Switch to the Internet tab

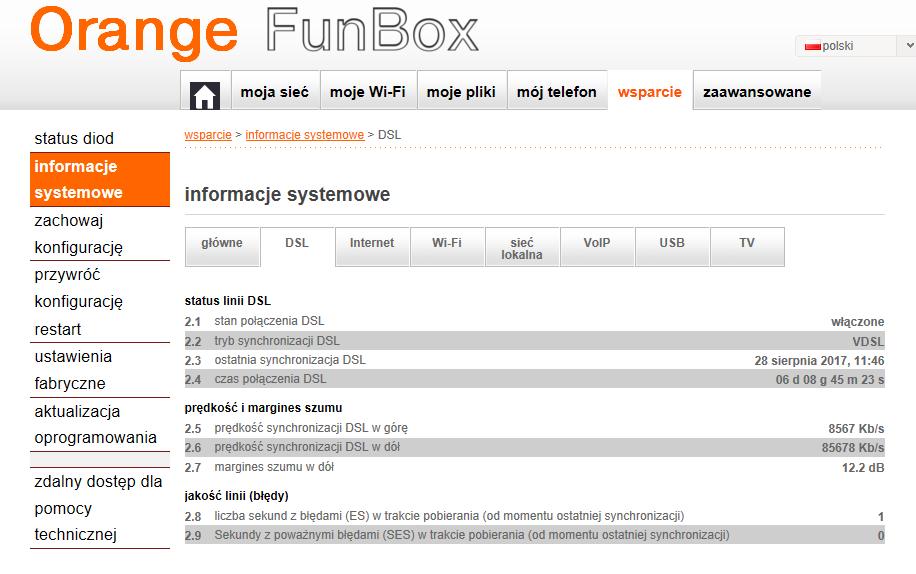[x=372, y=244]
